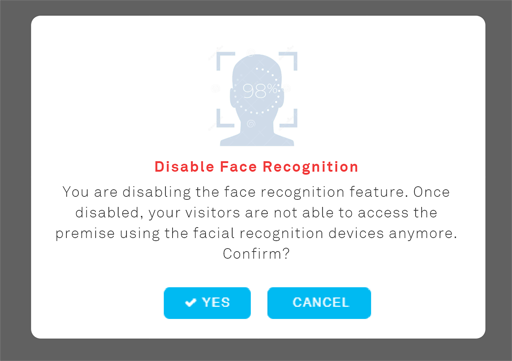The image size is (512, 361).
Task: Click the word Confirm? in the message
Action: 256,254
